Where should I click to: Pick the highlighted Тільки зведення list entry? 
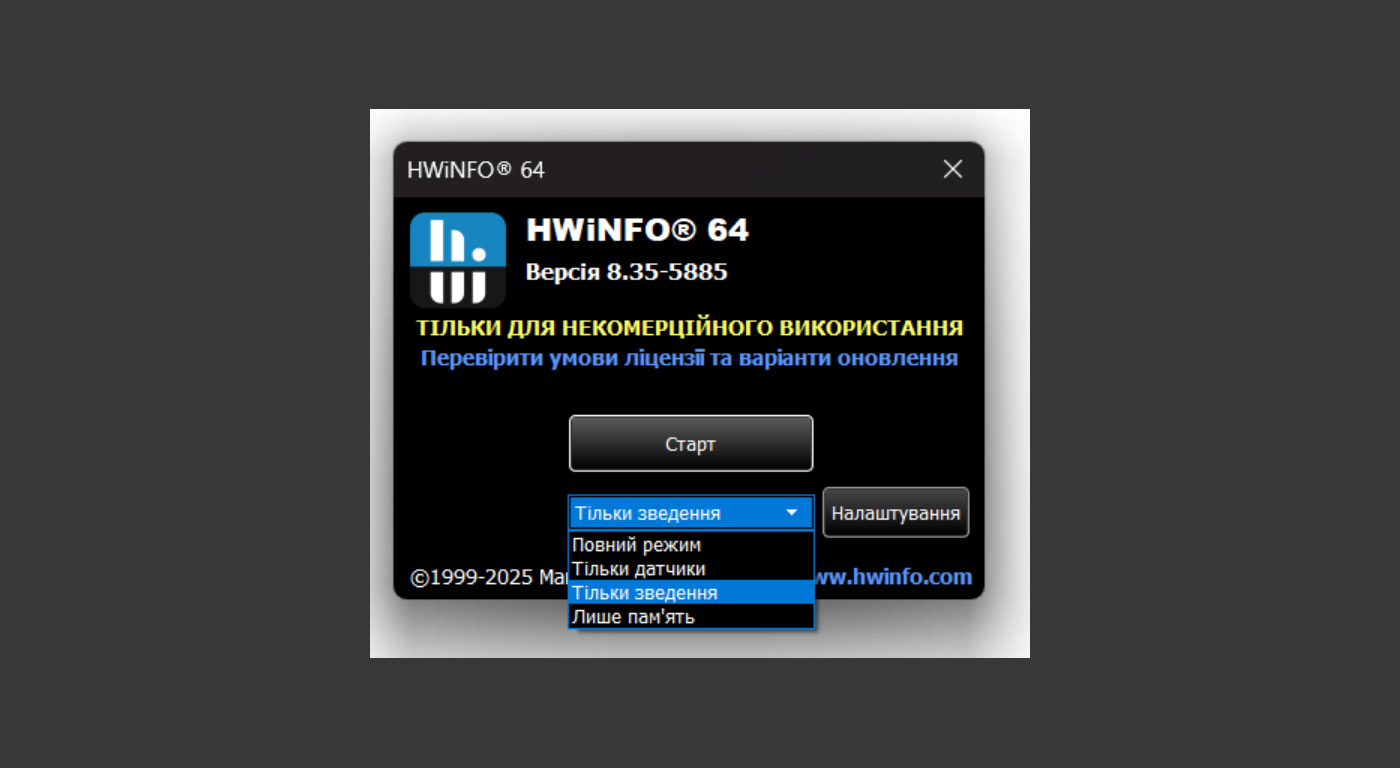(x=691, y=592)
